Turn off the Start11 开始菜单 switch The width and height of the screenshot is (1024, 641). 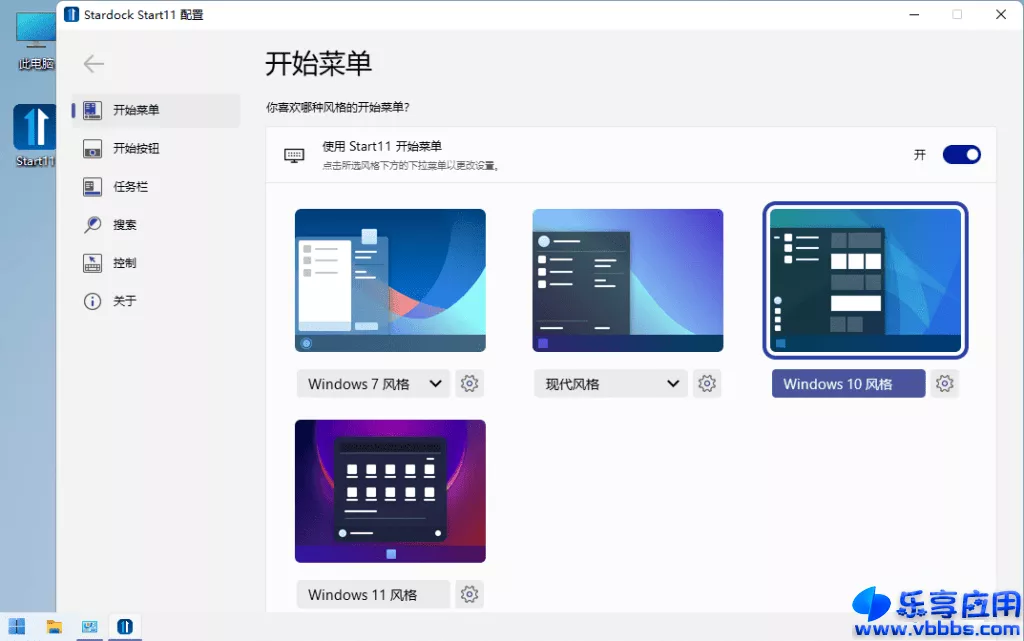961,154
